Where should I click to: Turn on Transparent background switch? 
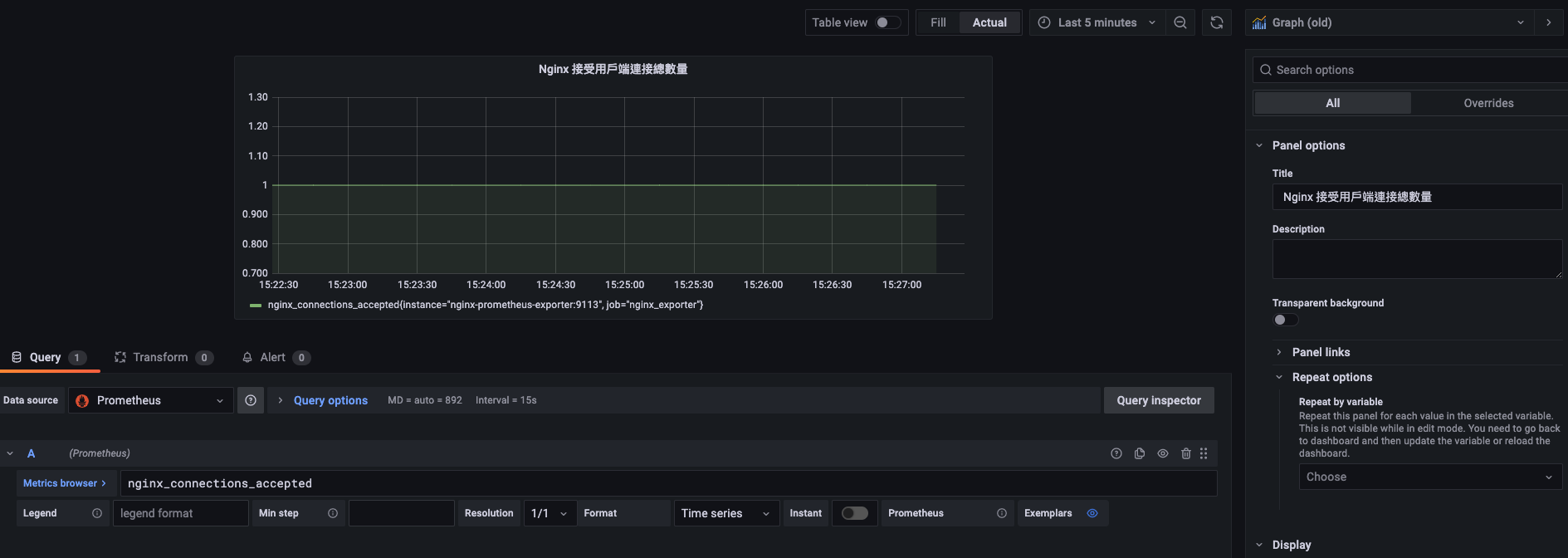[x=1285, y=320]
